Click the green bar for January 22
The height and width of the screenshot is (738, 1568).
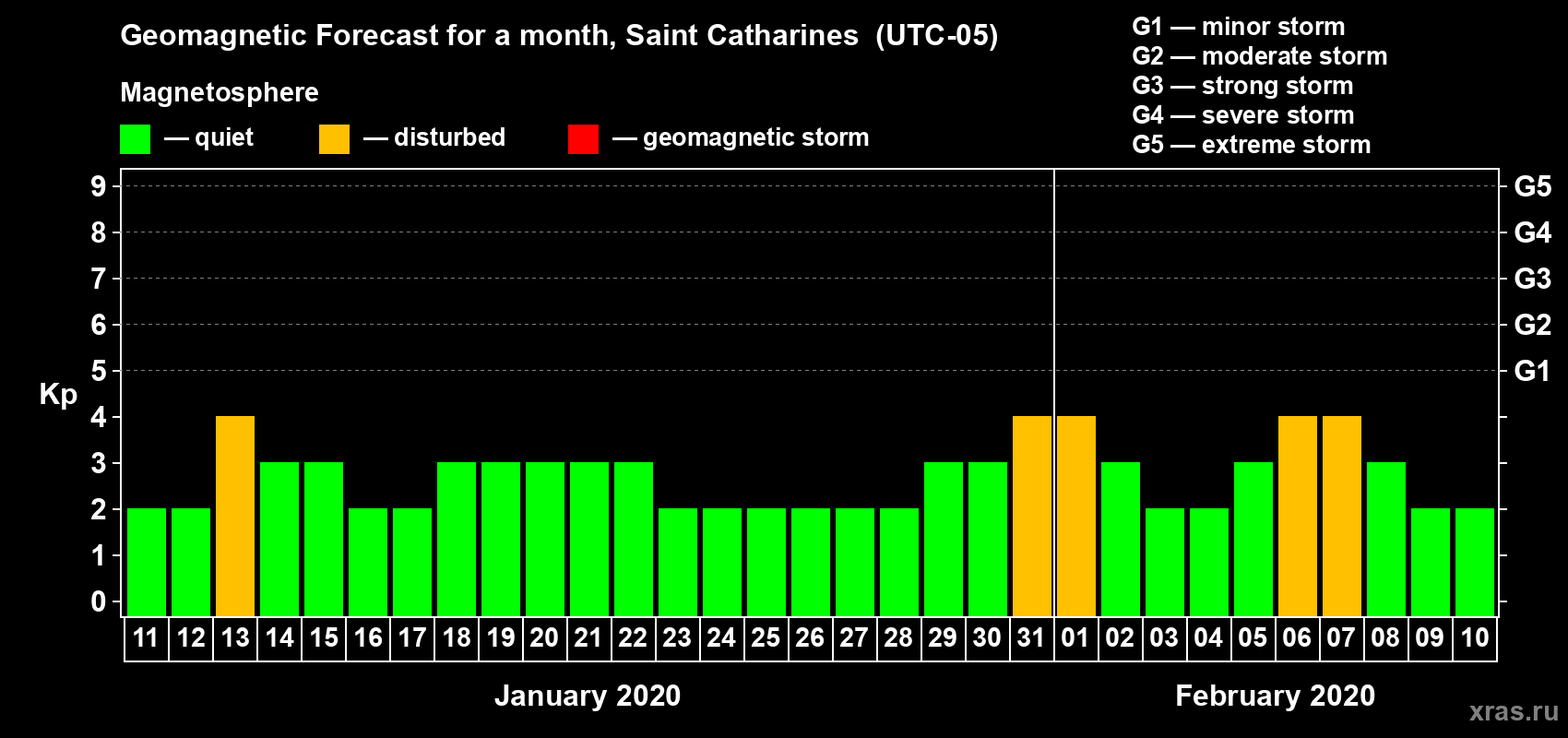point(634,540)
